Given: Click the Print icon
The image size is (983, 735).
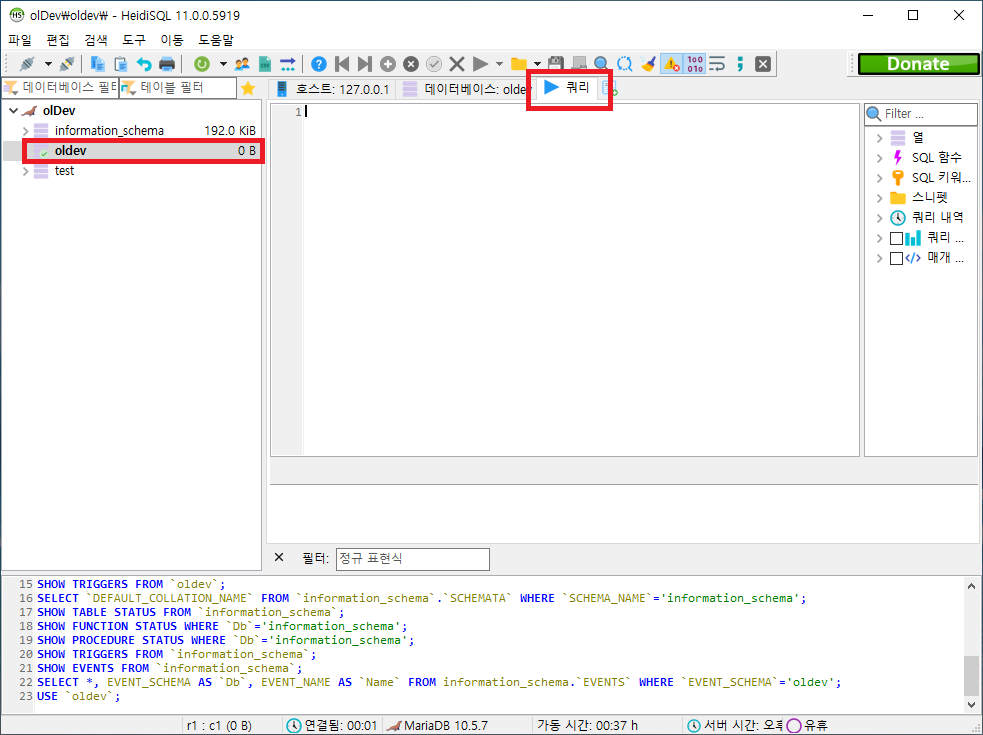Looking at the screenshot, I should click(x=167, y=64).
